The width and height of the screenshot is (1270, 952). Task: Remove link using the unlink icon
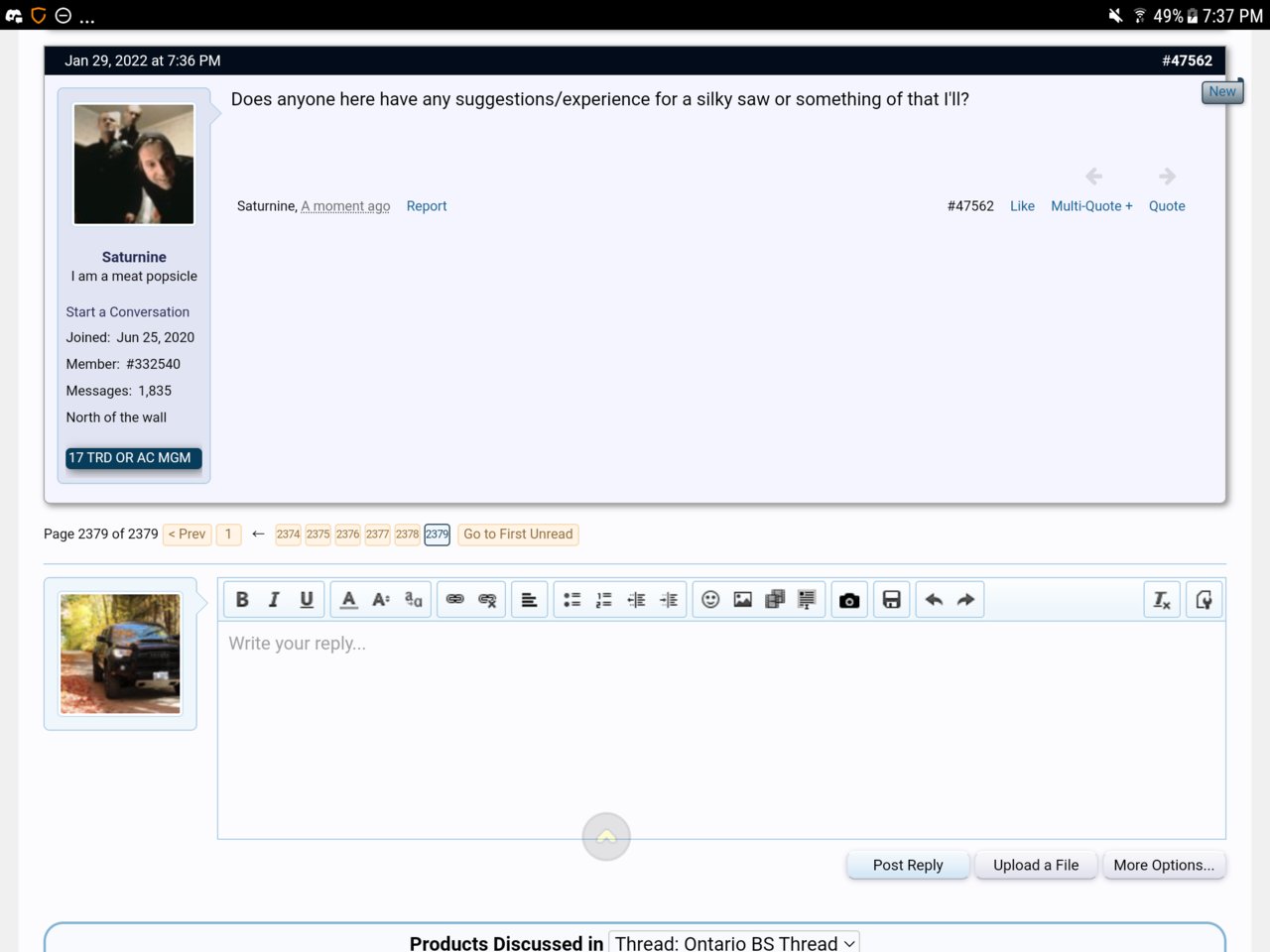(x=487, y=600)
